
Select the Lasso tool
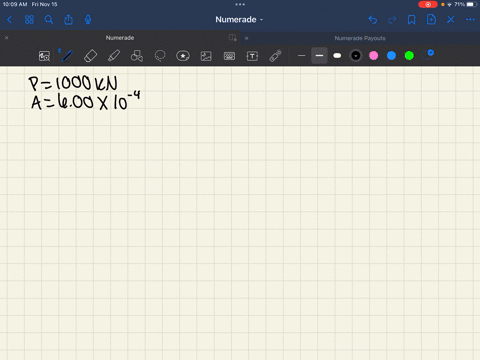click(160, 56)
